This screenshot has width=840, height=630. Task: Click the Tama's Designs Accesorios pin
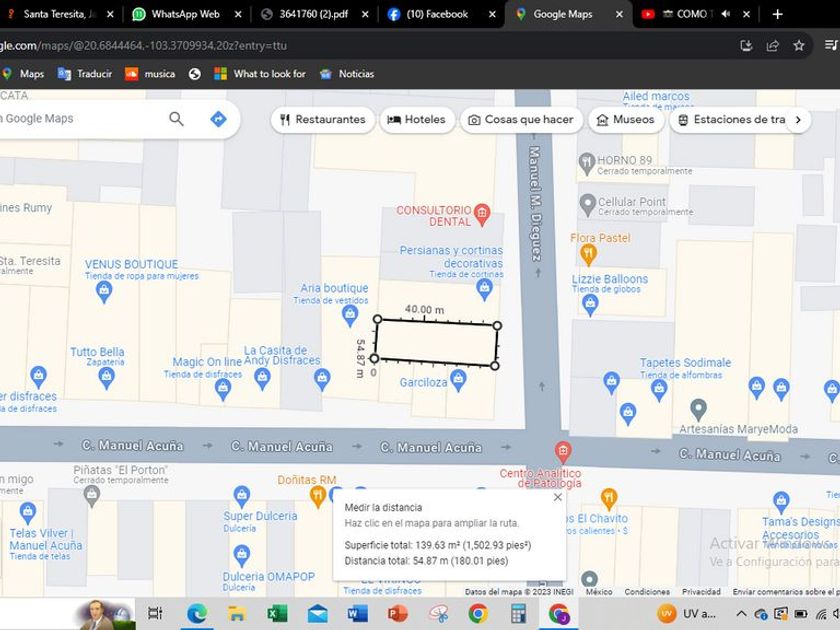(x=781, y=502)
